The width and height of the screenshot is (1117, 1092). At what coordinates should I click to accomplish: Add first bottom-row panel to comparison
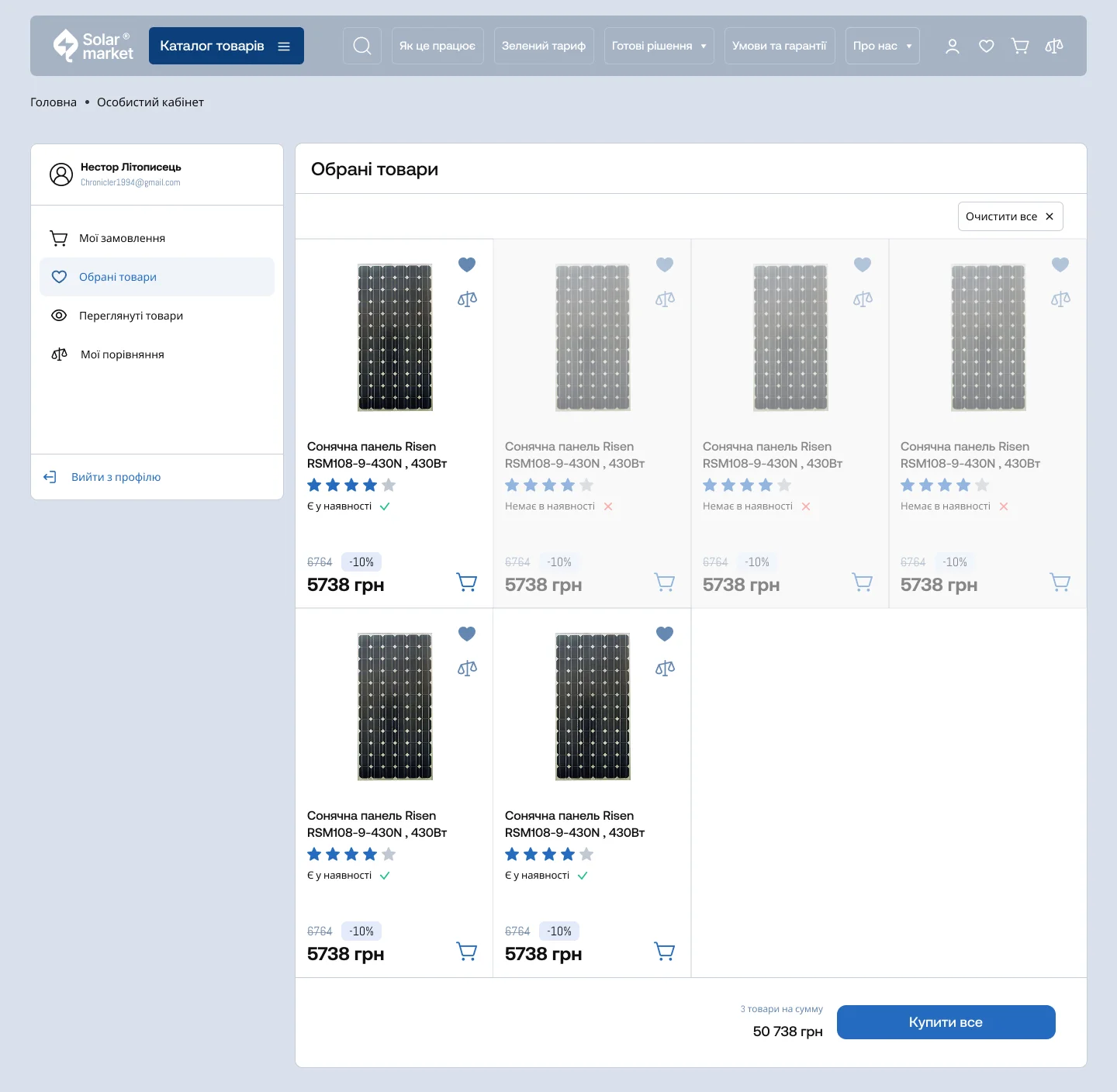tap(467, 668)
